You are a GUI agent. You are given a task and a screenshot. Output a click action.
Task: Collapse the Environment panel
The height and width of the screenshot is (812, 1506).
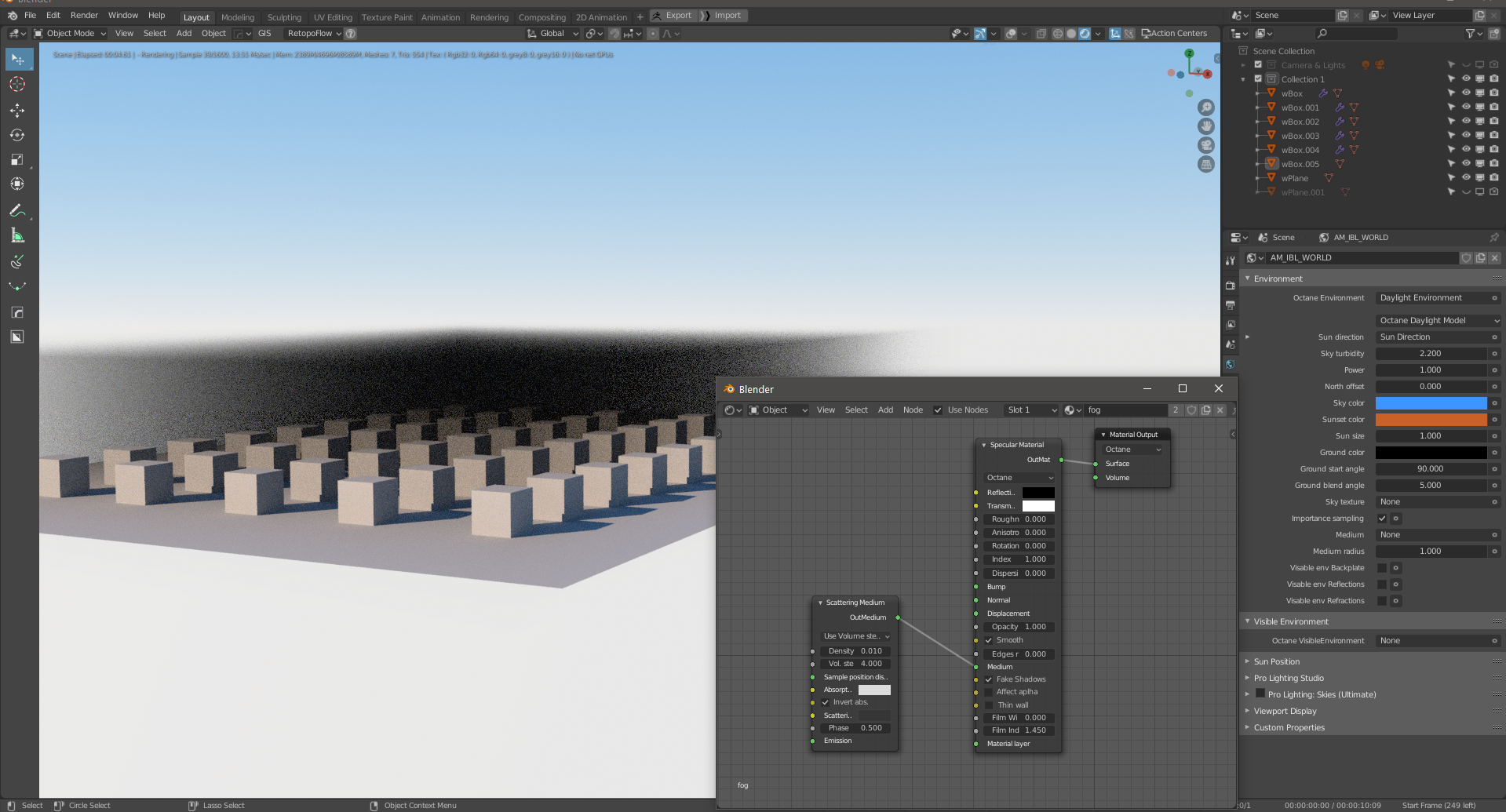click(x=1248, y=279)
